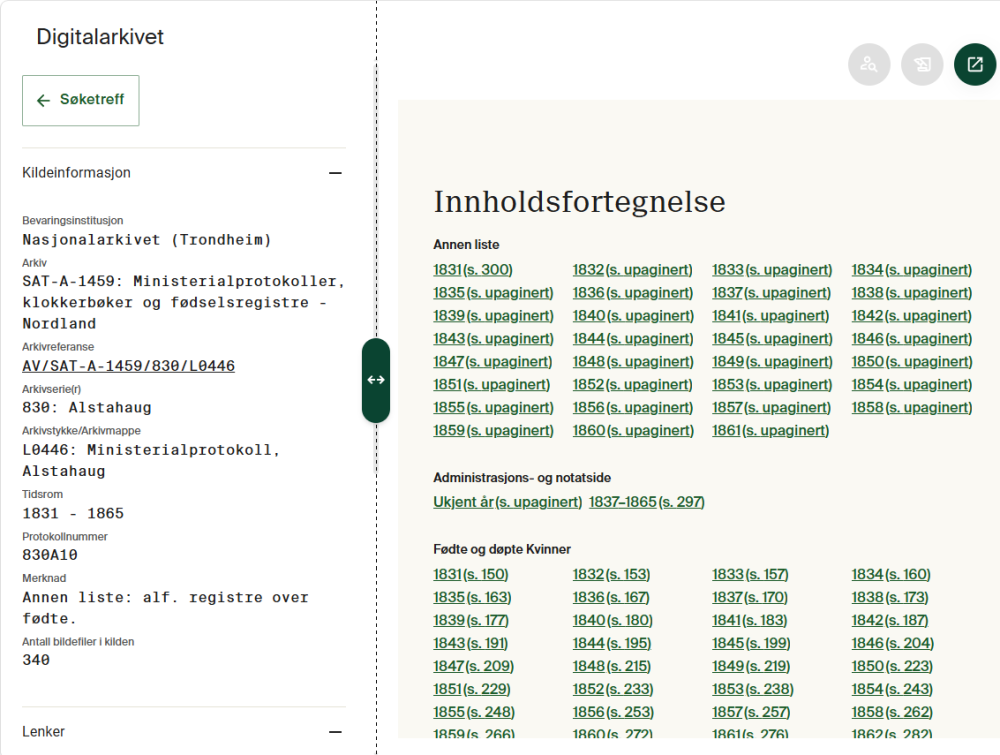Open Annen liste 1853 (s. upaginert)
This screenshot has width=1000, height=755.
[772, 385]
